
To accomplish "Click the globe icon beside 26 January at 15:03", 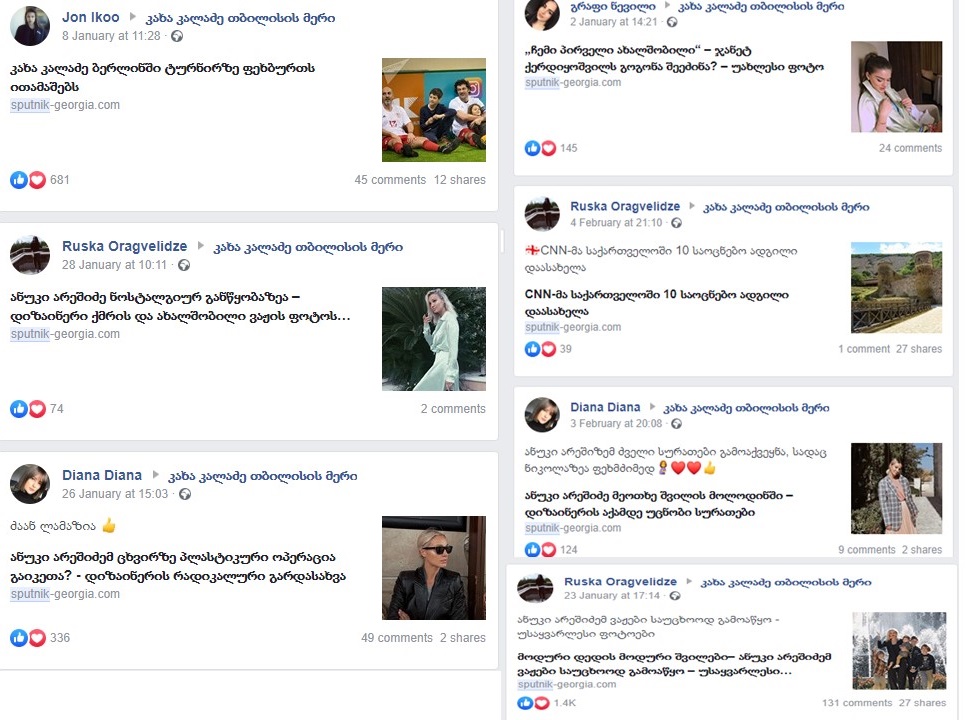I will click(x=184, y=494).
